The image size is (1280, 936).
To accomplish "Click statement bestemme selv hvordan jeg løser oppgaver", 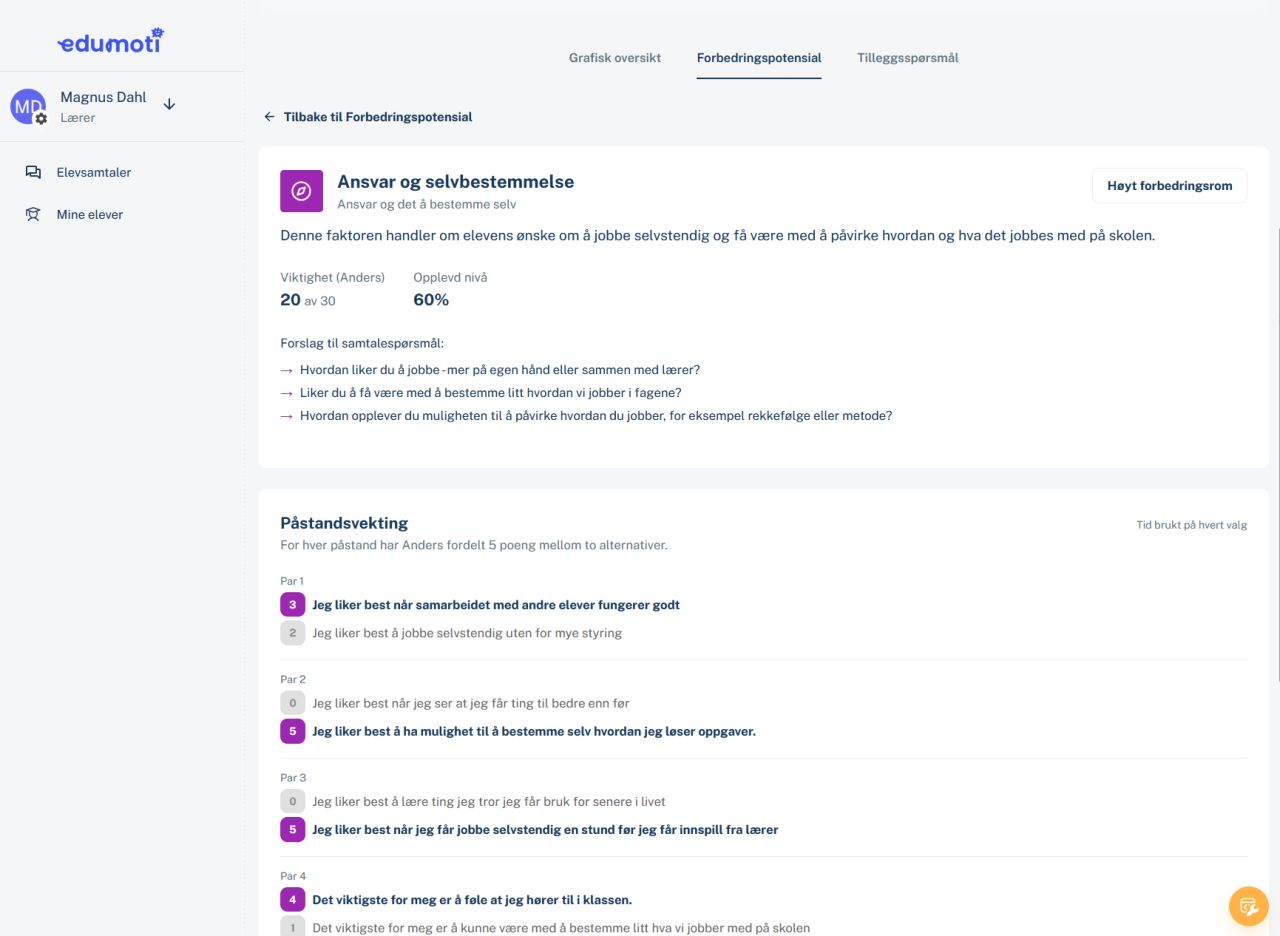I will pyautogui.click(x=534, y=731).
